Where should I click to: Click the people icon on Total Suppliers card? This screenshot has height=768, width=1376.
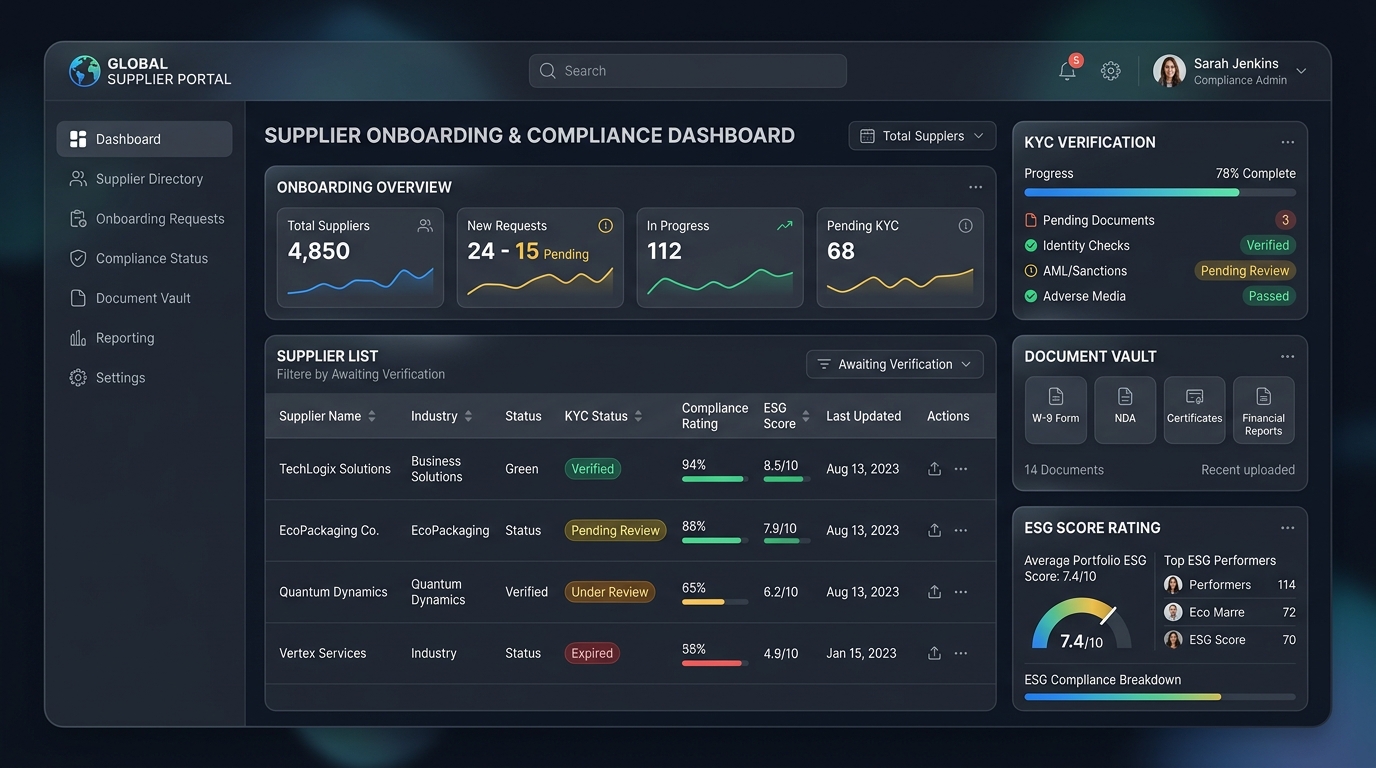pyautogui.click(x=425, y=226)
